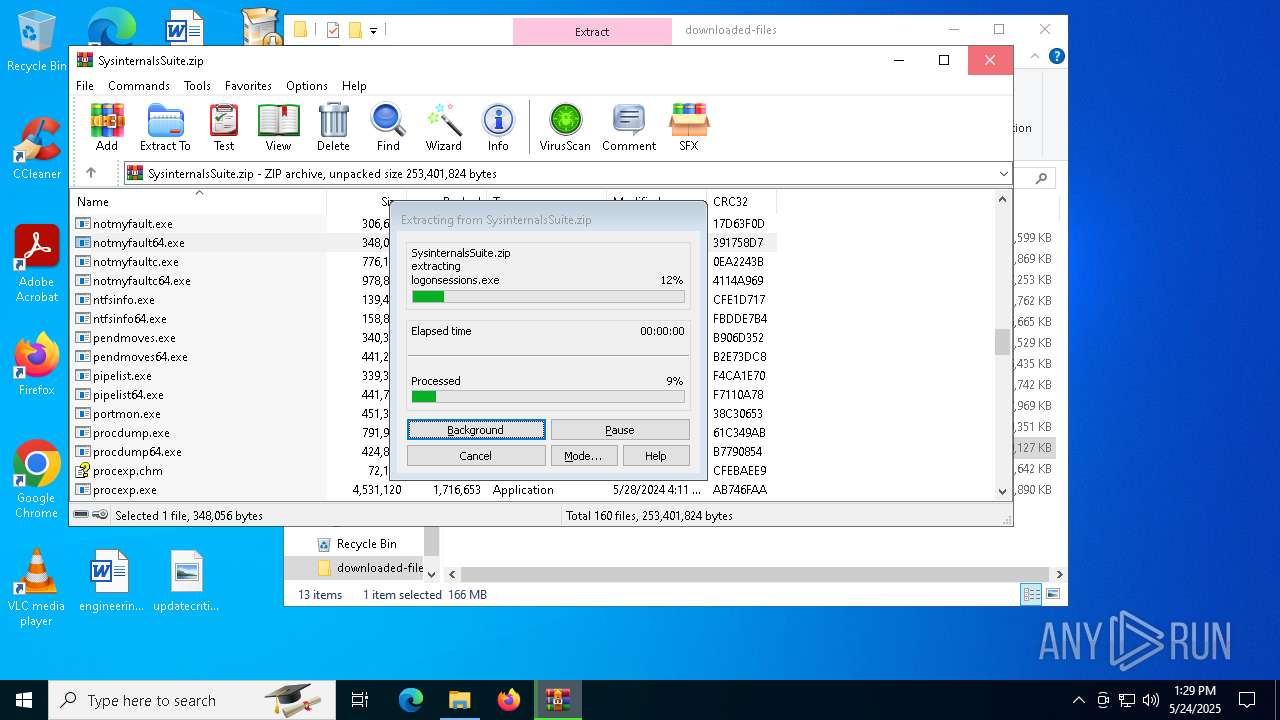Viewport: 1280px width, 720px height.
Task: Select notmyfaultc.exe row
Action: [x=135, y=262]
